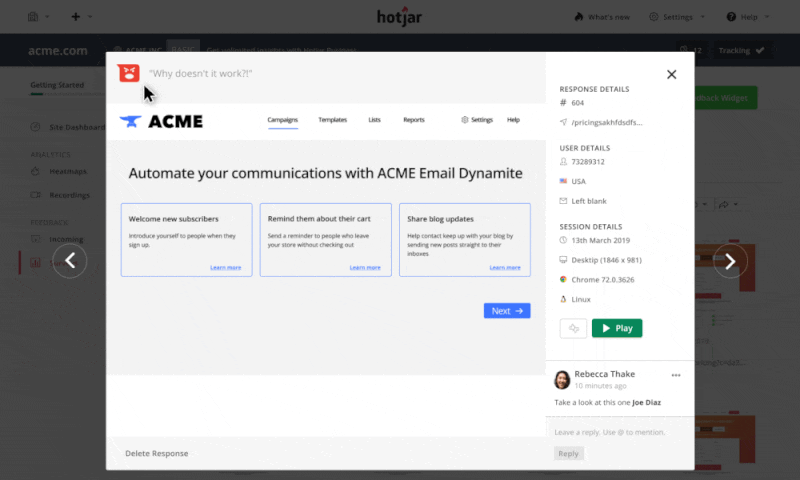Image resolution: width=800 pixels, height=480 pixels.
Task: Click the Remind them about their cart card
Action: point(326,240)
